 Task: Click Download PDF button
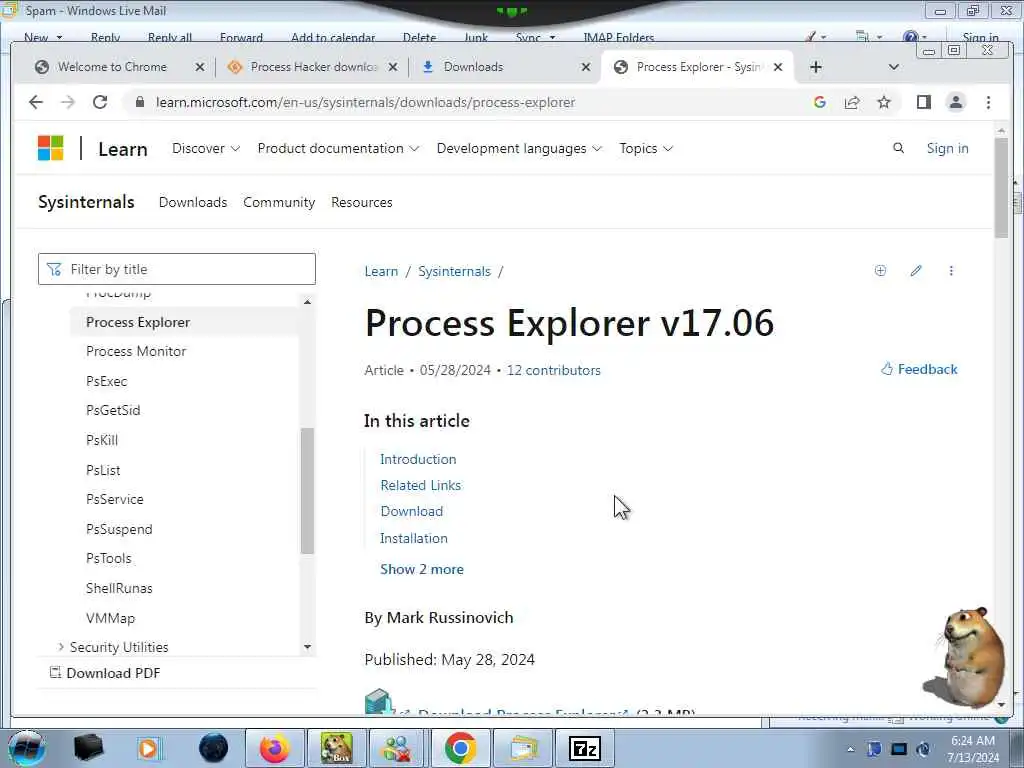tap(105, 673)
